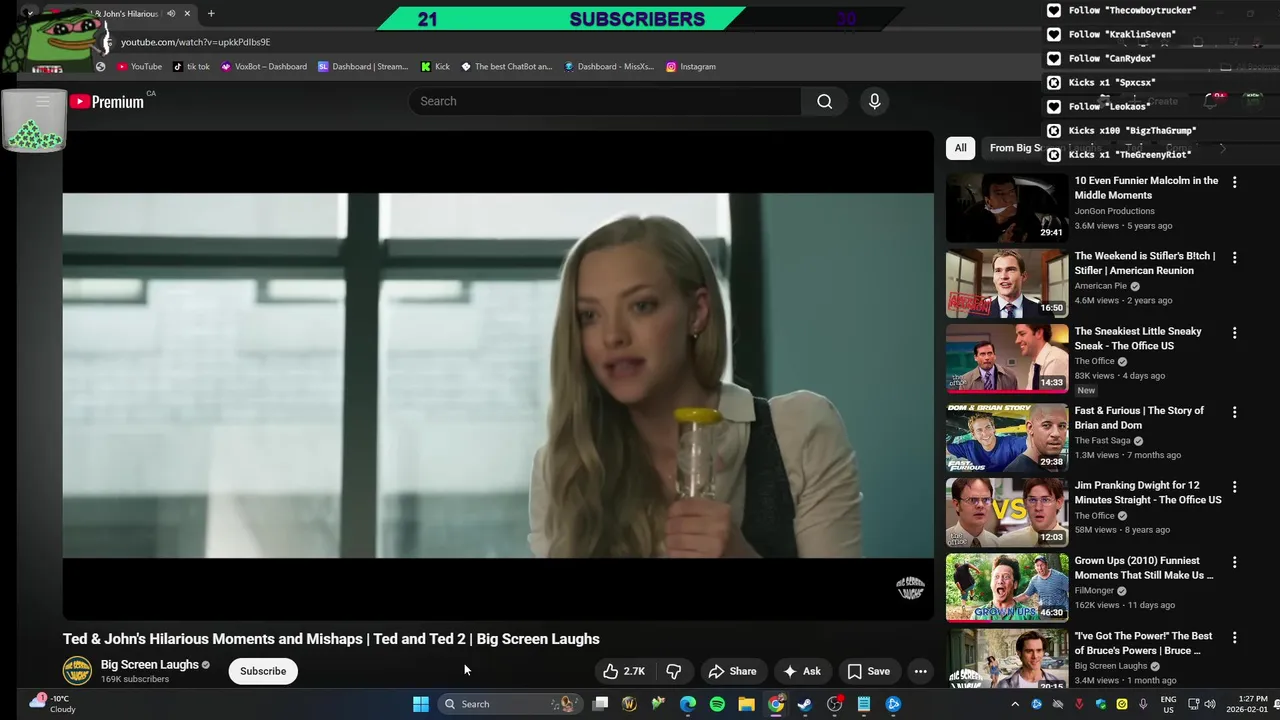Open options for Jim Pranking Dwight video
This screenshot has width=1280, height=720.
coord(1234,487)
